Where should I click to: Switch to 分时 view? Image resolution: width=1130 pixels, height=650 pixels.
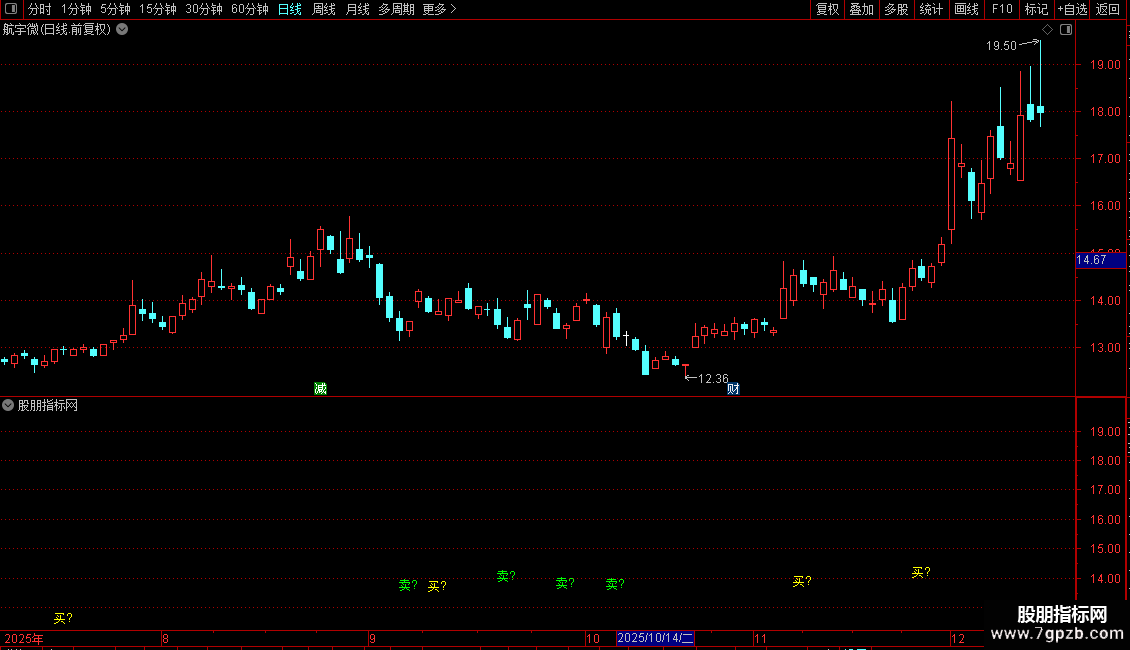pos(40,9)
